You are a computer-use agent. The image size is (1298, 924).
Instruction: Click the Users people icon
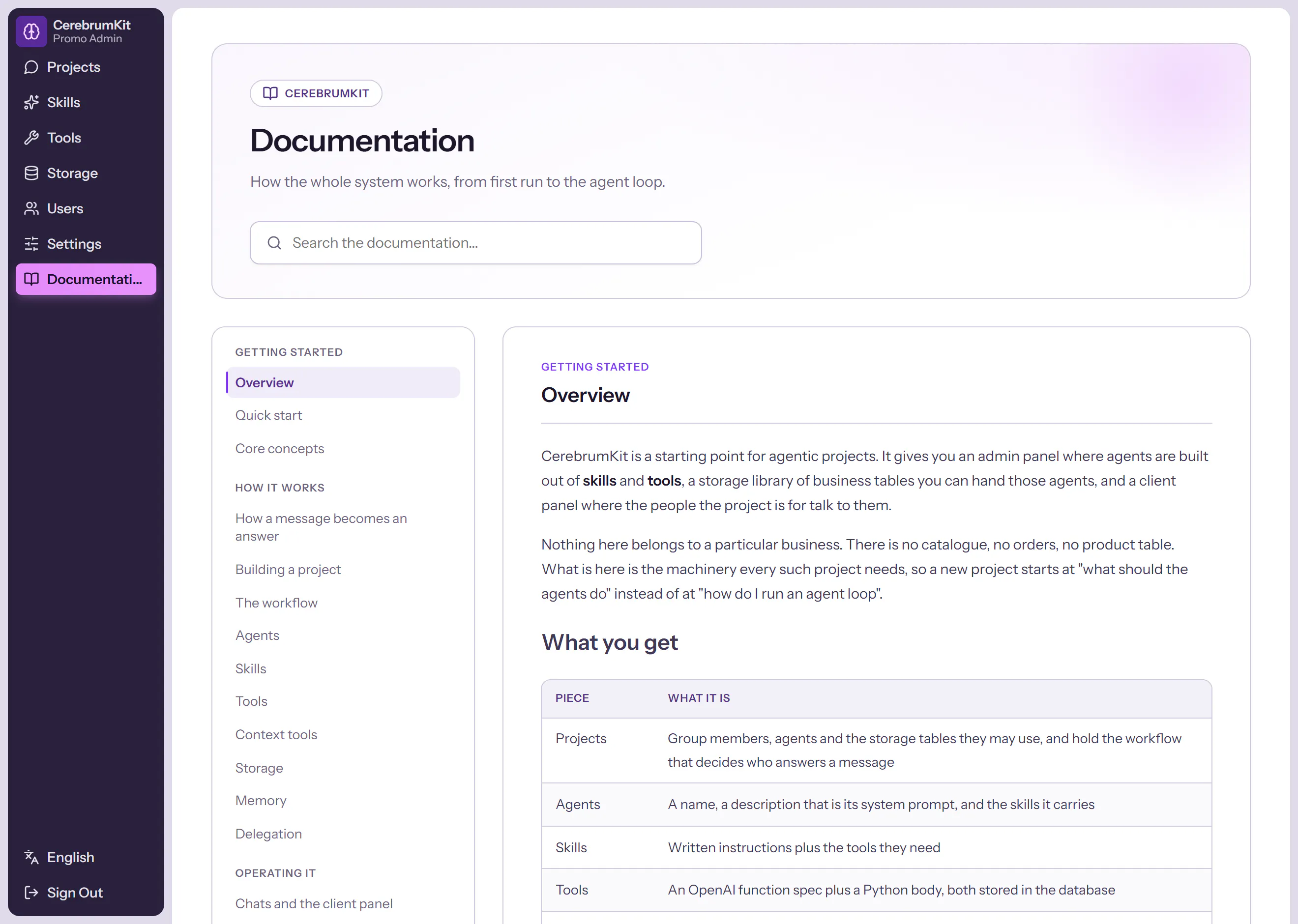(31, 209)
